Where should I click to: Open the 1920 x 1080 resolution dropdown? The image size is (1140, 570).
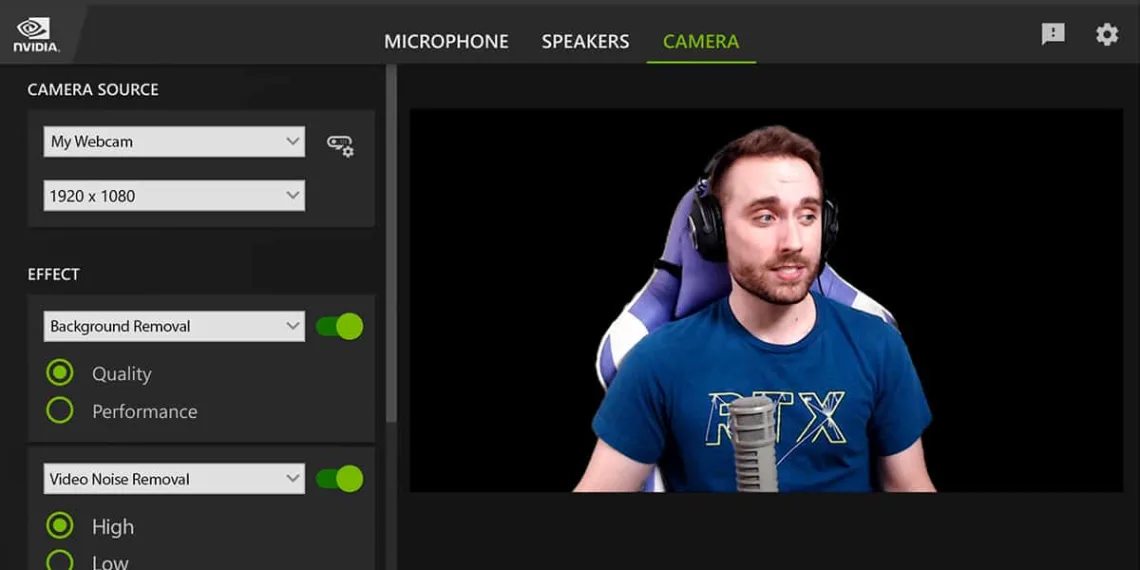[174, 196]
